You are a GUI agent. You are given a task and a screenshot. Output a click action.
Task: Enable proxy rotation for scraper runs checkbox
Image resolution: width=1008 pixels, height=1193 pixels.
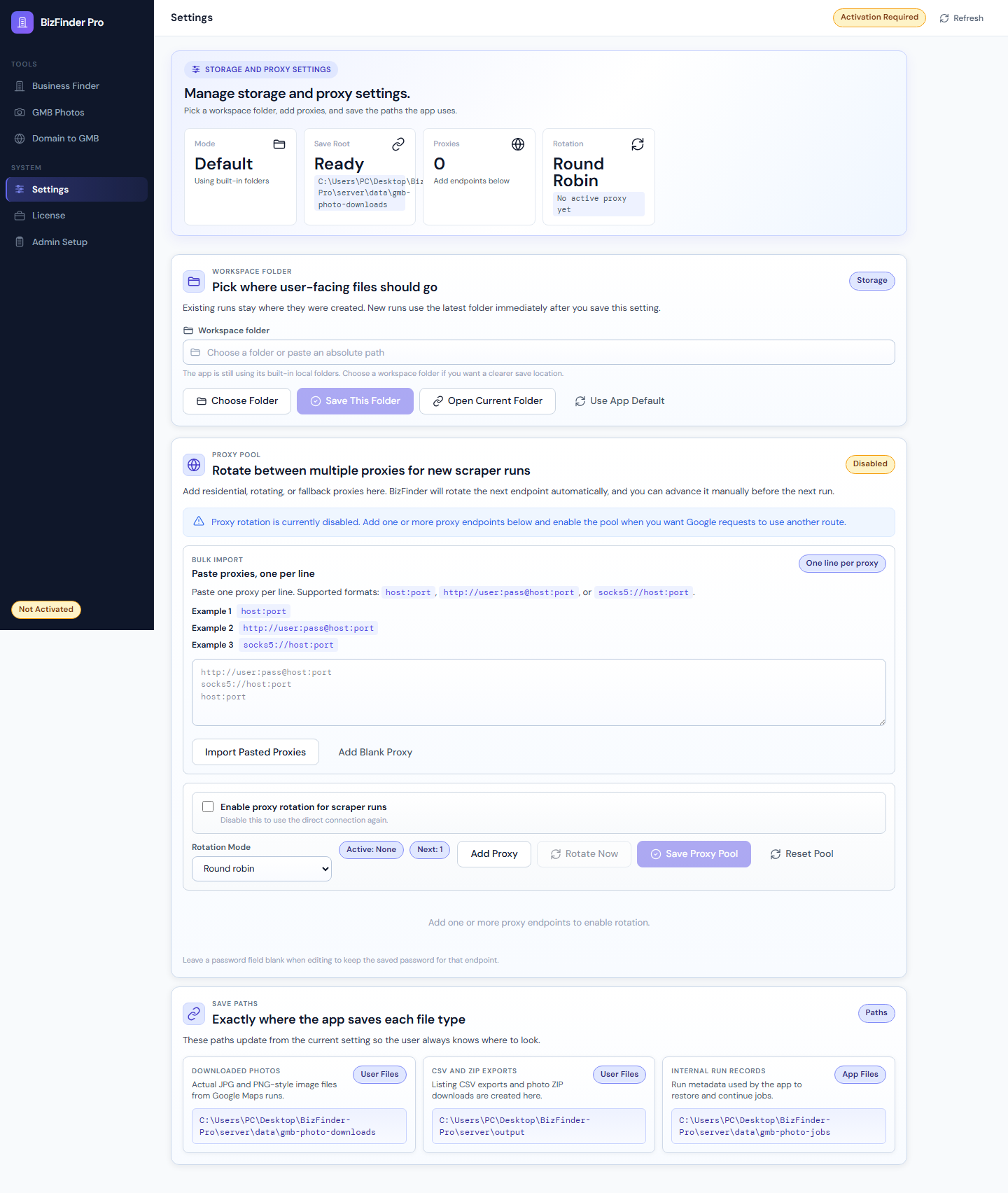point(208,807)
